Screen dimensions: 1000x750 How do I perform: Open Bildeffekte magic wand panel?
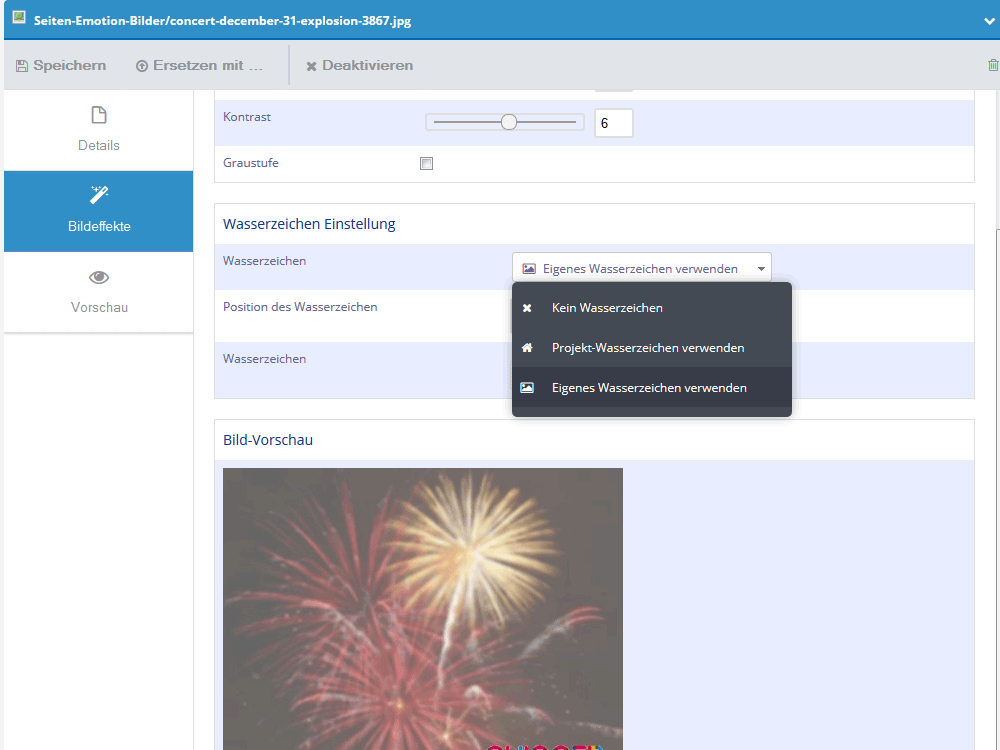pos(99,211)
